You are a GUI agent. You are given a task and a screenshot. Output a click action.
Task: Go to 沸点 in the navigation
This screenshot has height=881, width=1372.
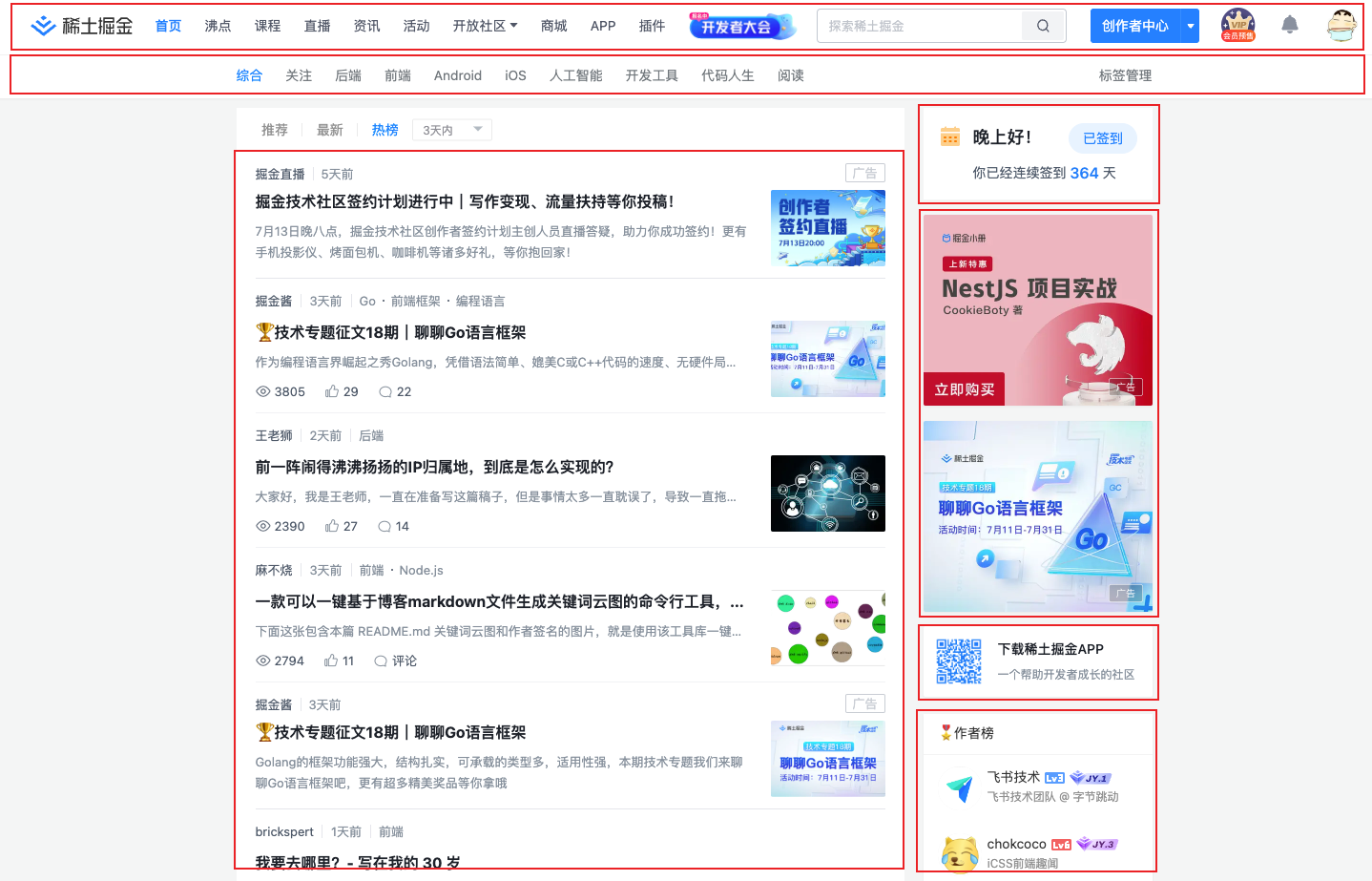coord(218,26)
